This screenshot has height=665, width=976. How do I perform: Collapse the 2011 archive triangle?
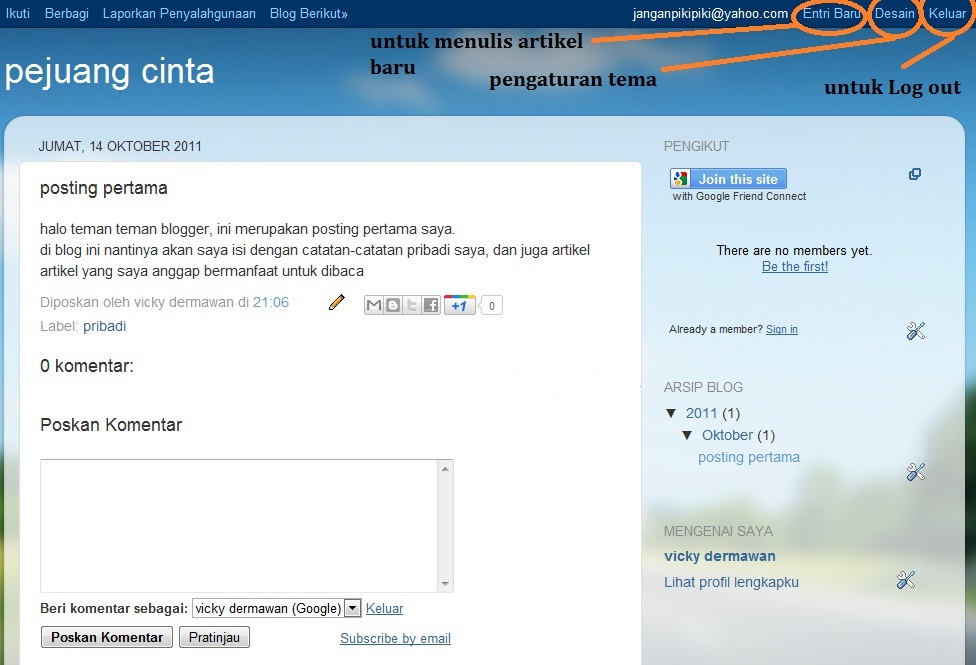pyautogui.click(x=671, y=413)
